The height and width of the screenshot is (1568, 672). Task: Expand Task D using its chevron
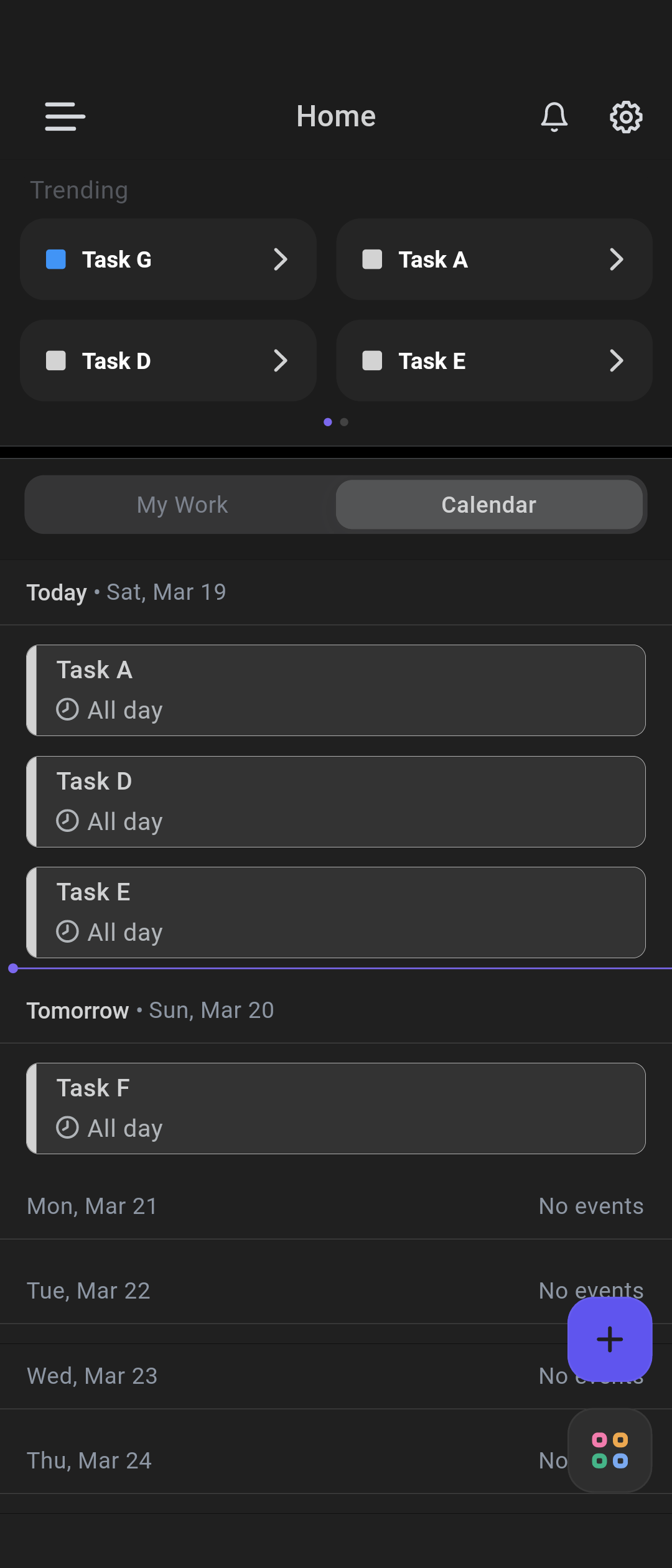(281, 361)
